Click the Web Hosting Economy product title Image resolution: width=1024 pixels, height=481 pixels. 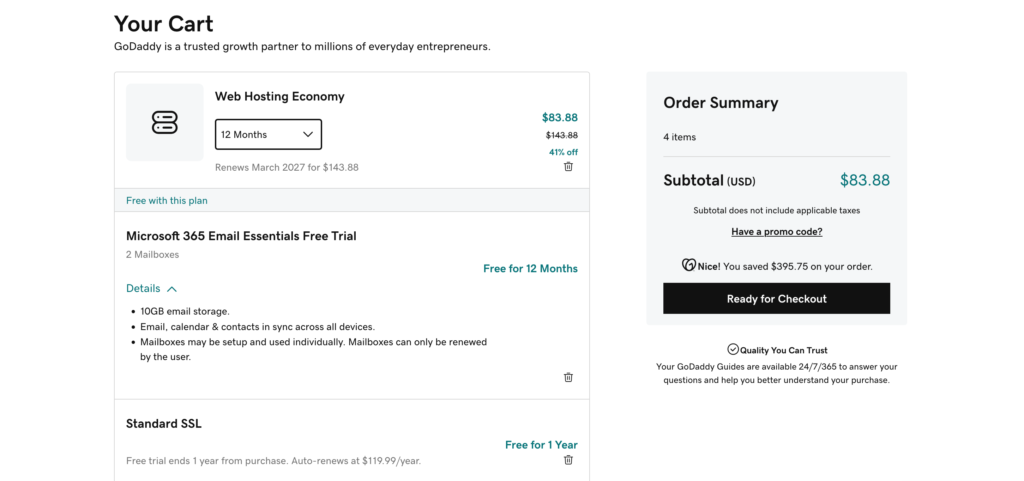tap(279, 97)
